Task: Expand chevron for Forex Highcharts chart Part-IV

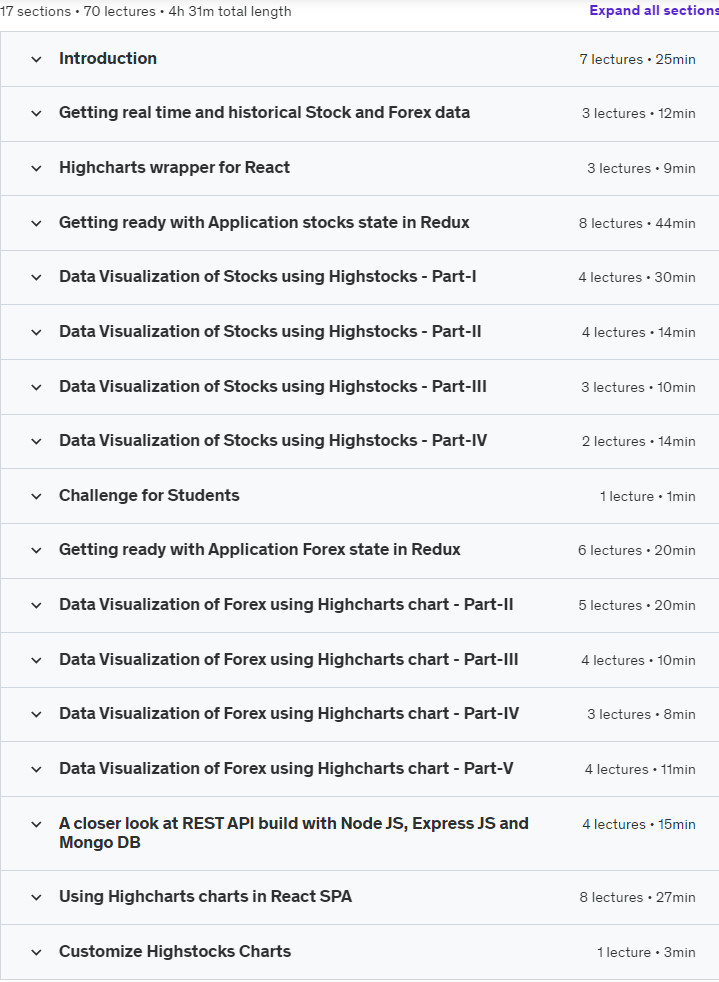Action: pyautogui.click(x=36, y=715)
